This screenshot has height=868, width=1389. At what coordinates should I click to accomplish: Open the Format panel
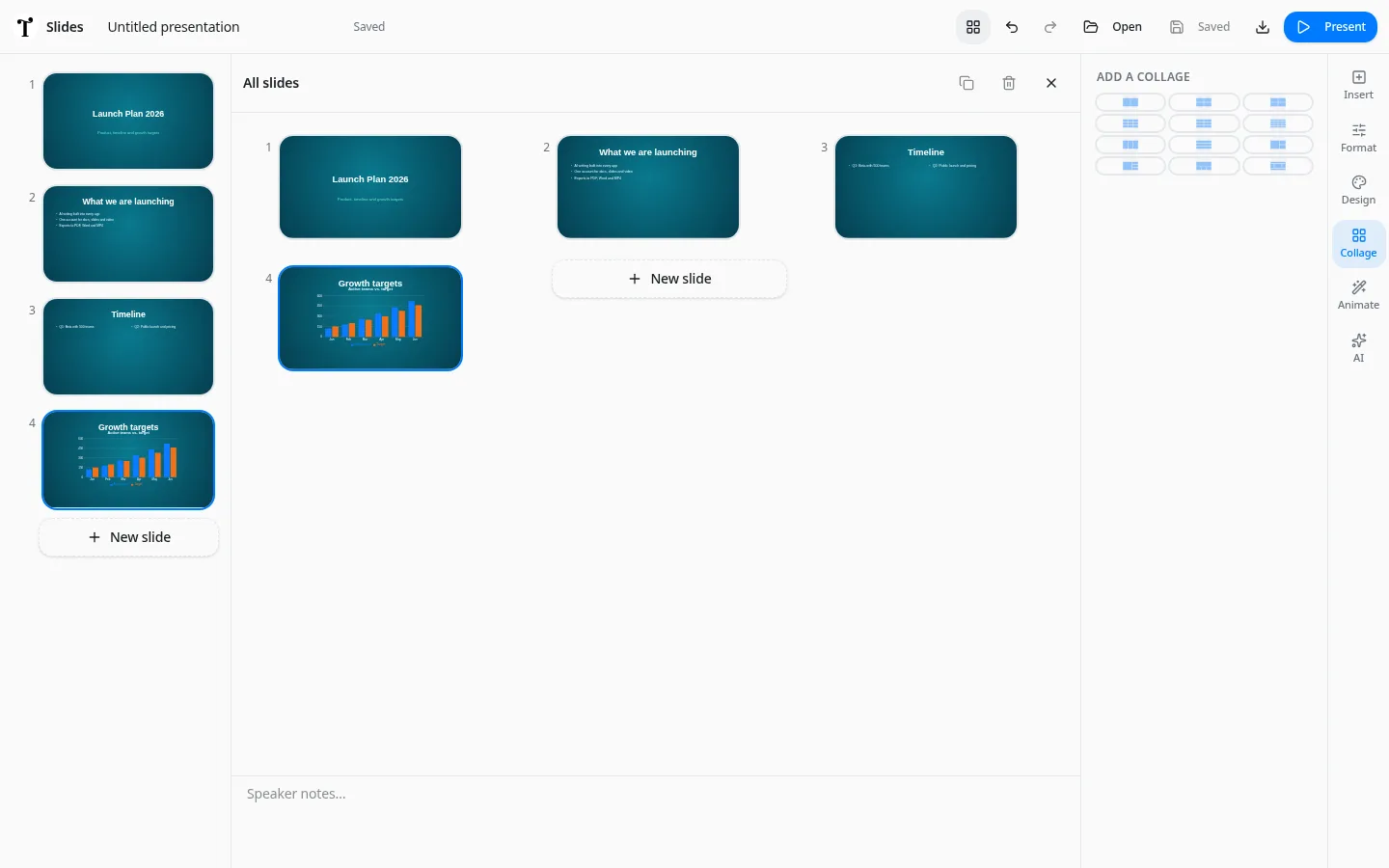tap(1358, 138)
